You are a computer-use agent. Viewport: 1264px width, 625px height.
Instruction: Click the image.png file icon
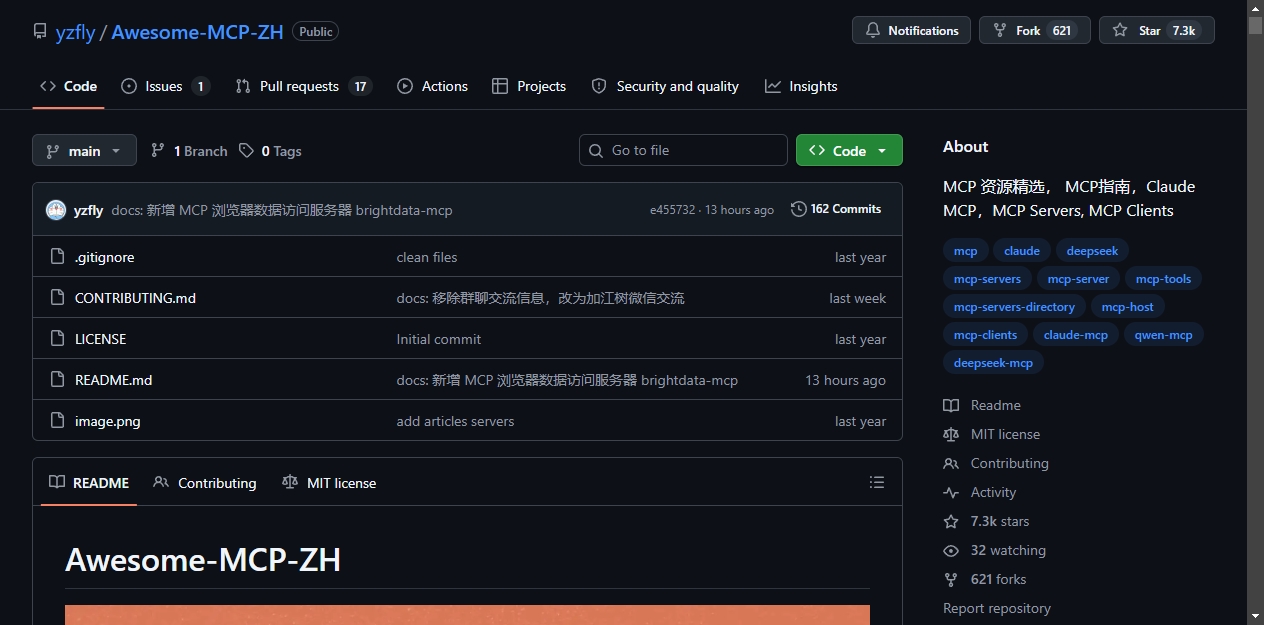point(57,421)
